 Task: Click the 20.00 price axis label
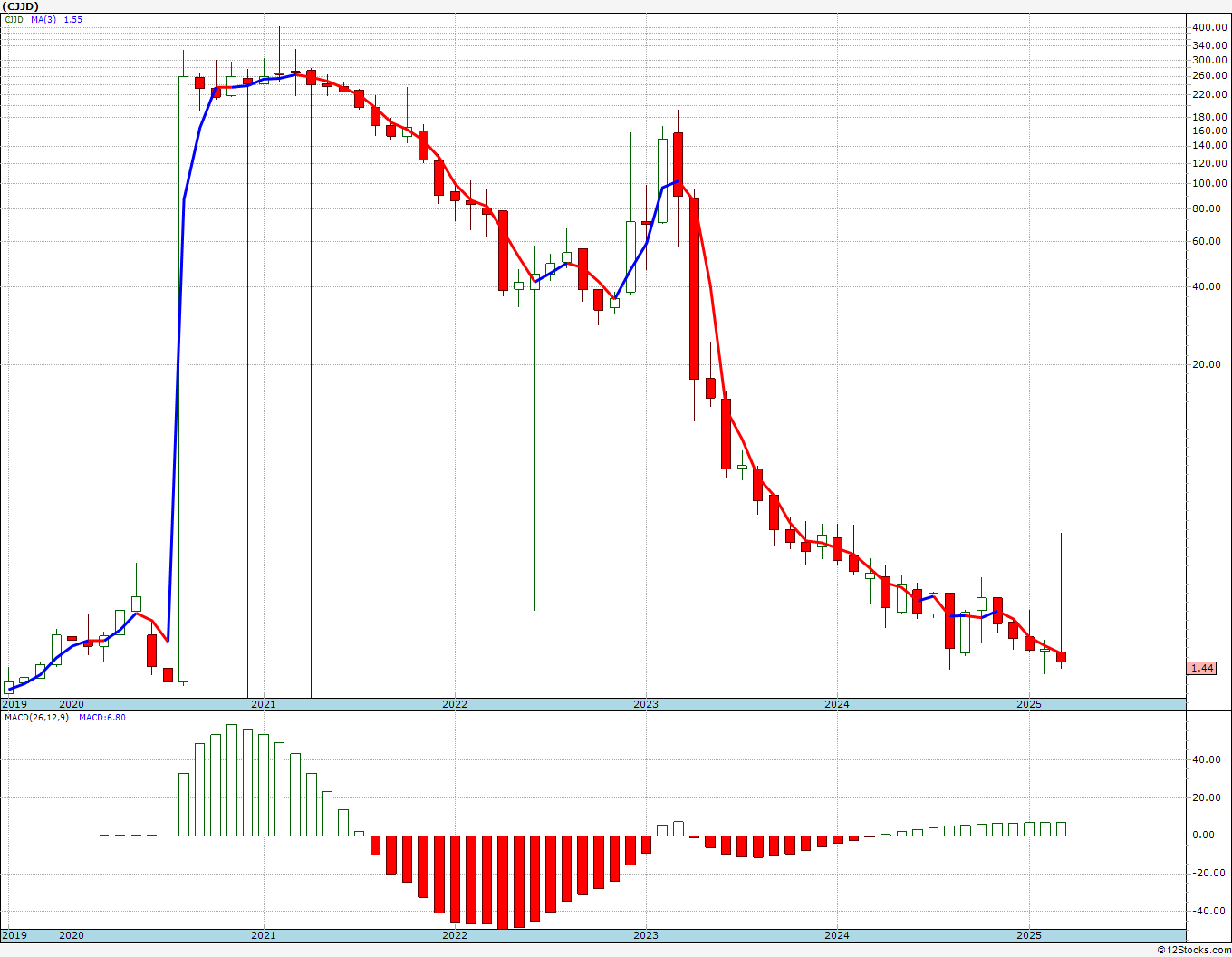tap(1209, 365)
